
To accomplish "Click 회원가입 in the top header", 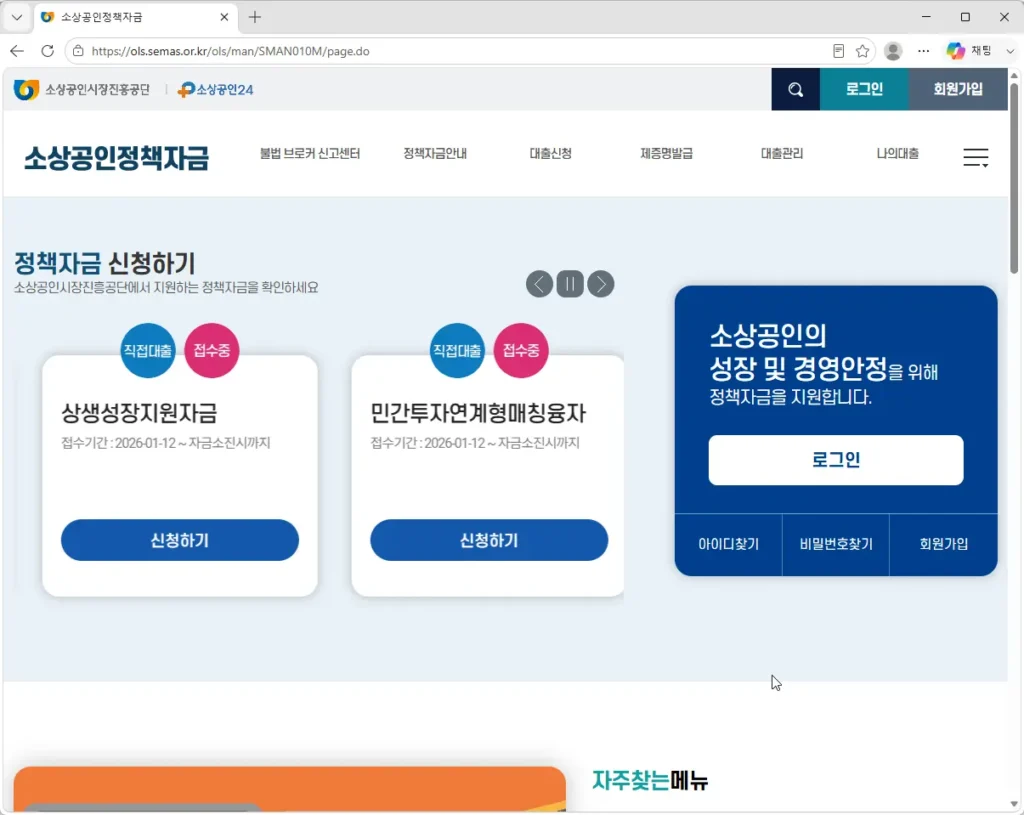I will (958, 89).
